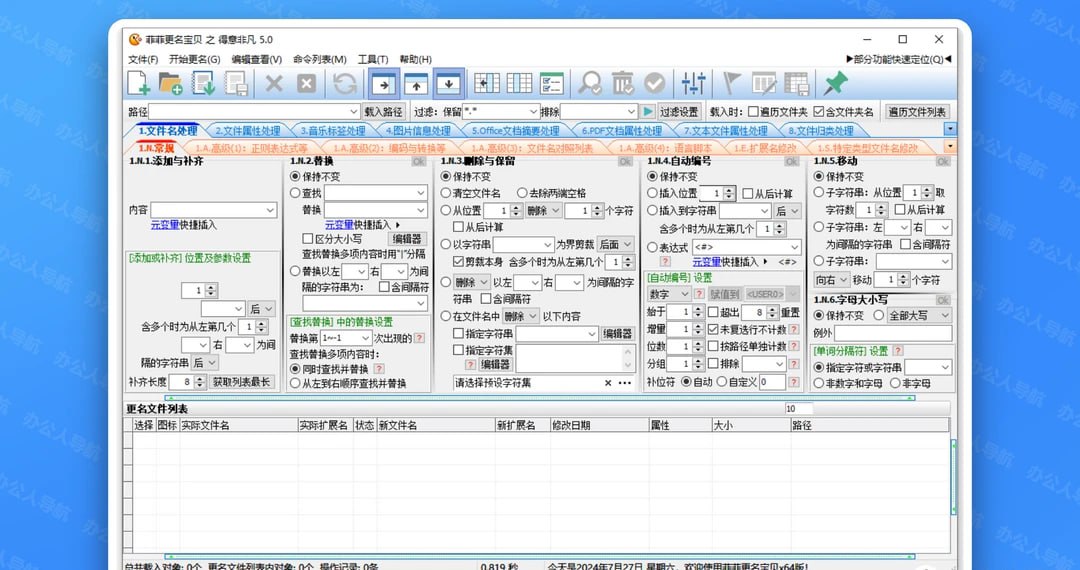The width and height of the screenshot is (1080, 570).
Task: Click the 例外 text input field
Action: (893, 333)
